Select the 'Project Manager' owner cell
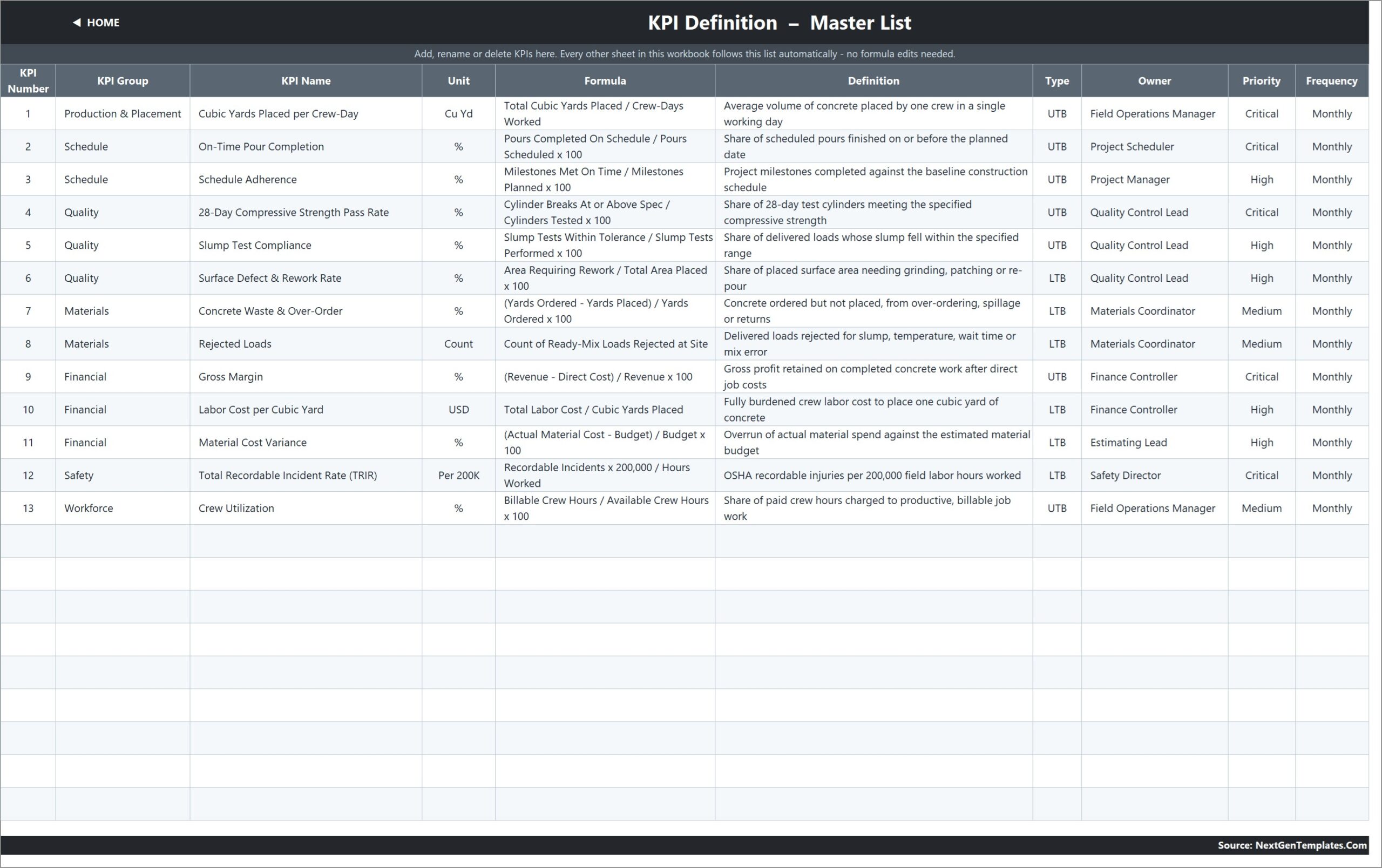This screenshot has height=868, width=1382. click(x=1155, y=179)
